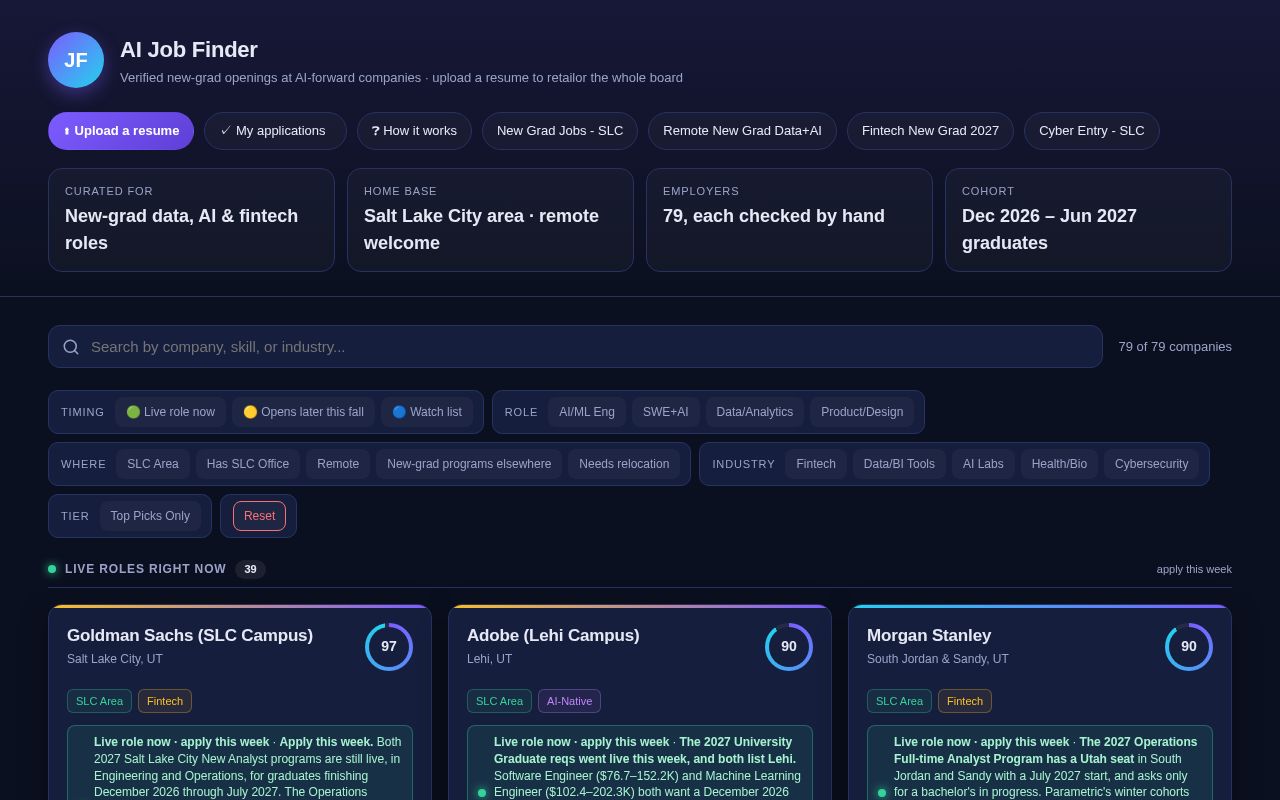Toggle AI Labs industry filter

[x=983, y=464]
